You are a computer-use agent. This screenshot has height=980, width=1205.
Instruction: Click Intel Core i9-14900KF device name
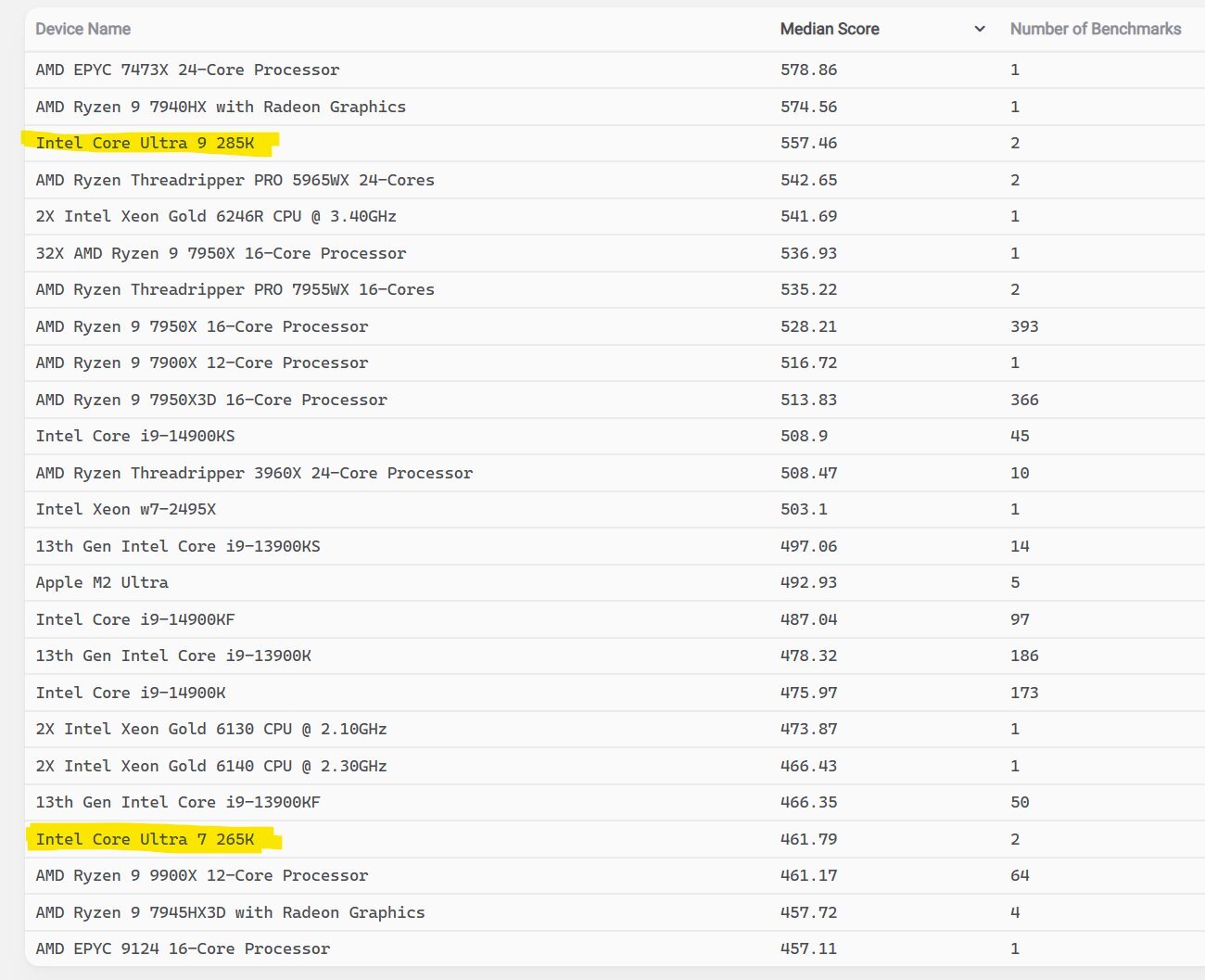point(135,619)
